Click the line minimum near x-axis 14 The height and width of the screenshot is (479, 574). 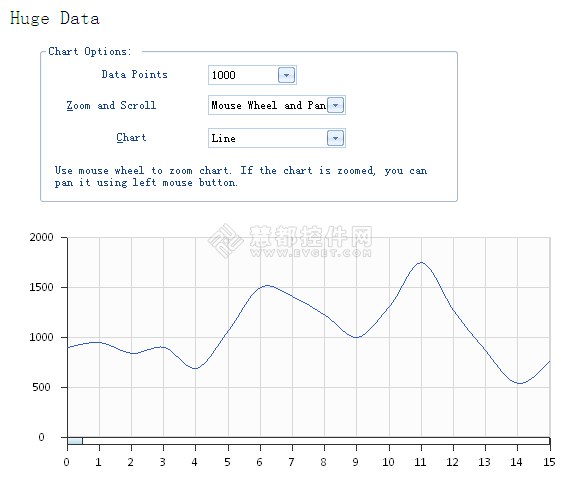point(520,383)
